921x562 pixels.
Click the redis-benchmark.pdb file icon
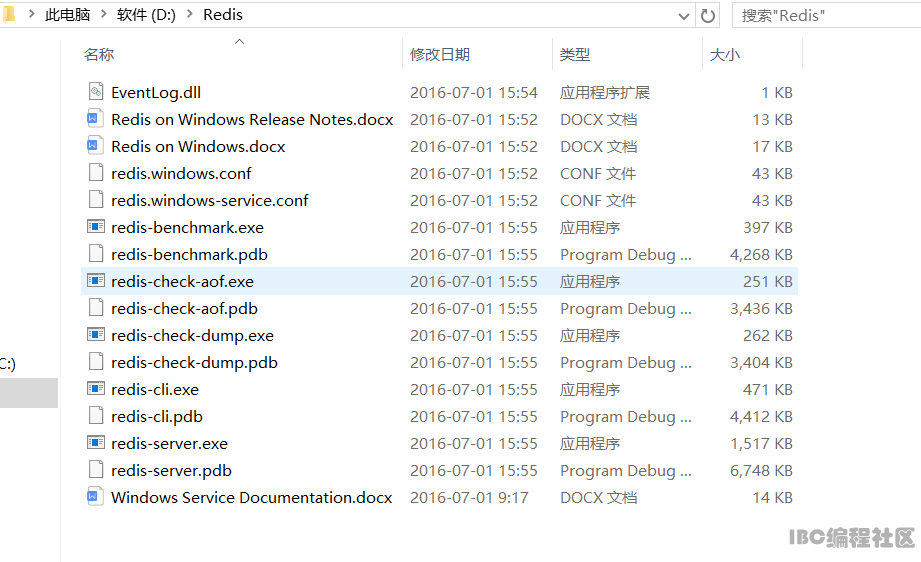coord(96,253)
